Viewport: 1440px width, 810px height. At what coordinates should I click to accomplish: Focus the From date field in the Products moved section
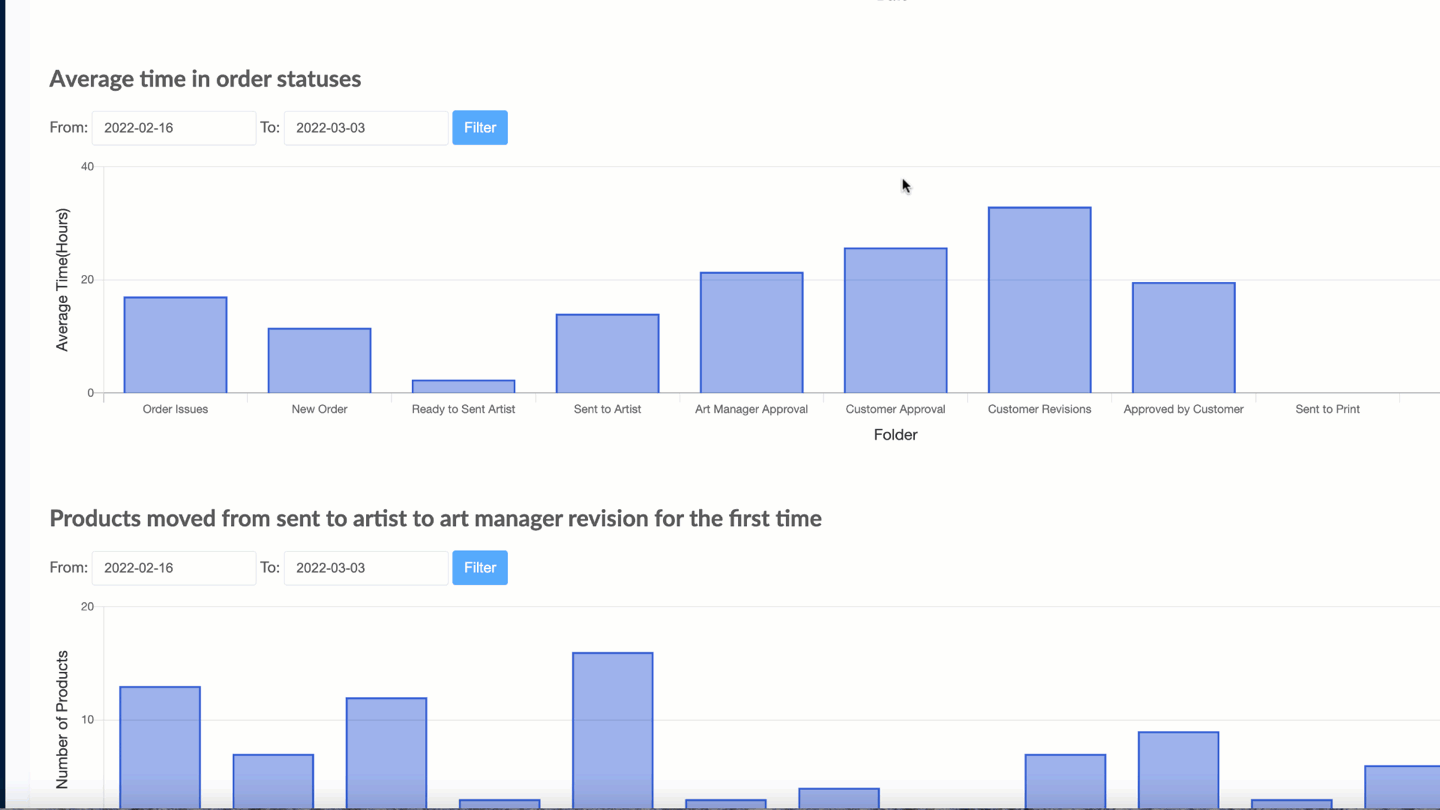(174, 568)
